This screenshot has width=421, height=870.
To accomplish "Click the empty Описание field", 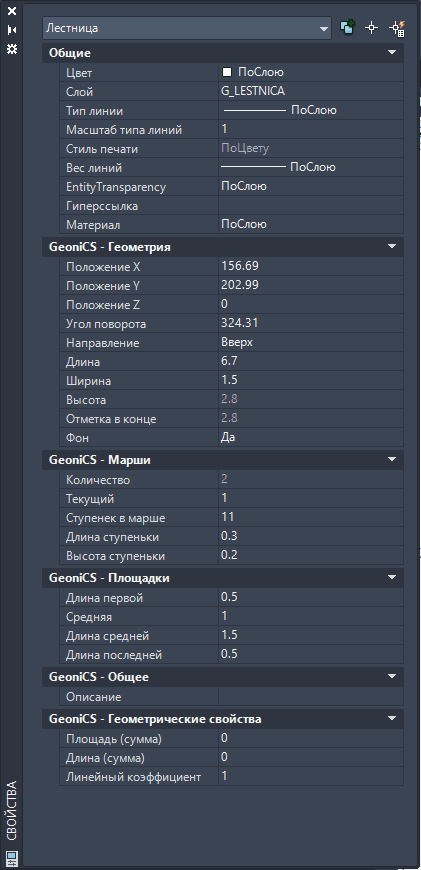I will (x=311, y=696).
